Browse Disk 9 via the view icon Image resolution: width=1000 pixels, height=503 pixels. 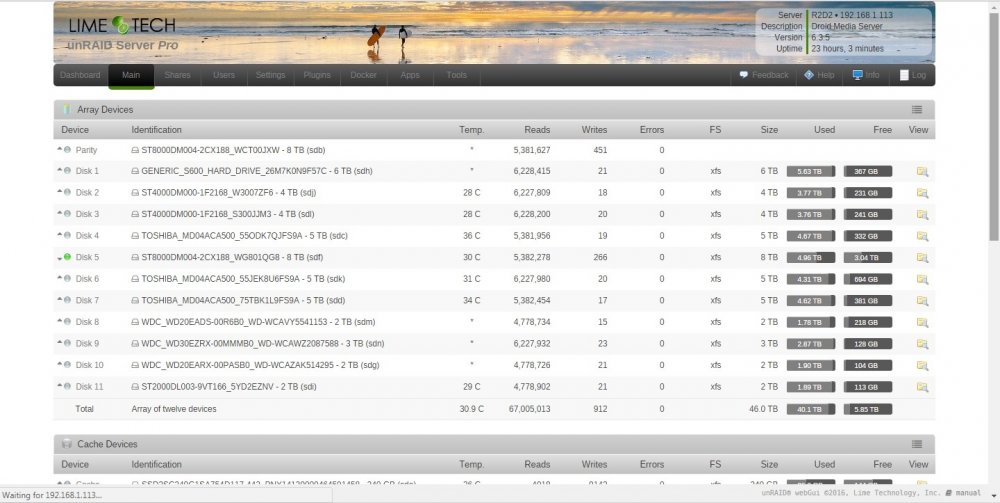point(922,344)
